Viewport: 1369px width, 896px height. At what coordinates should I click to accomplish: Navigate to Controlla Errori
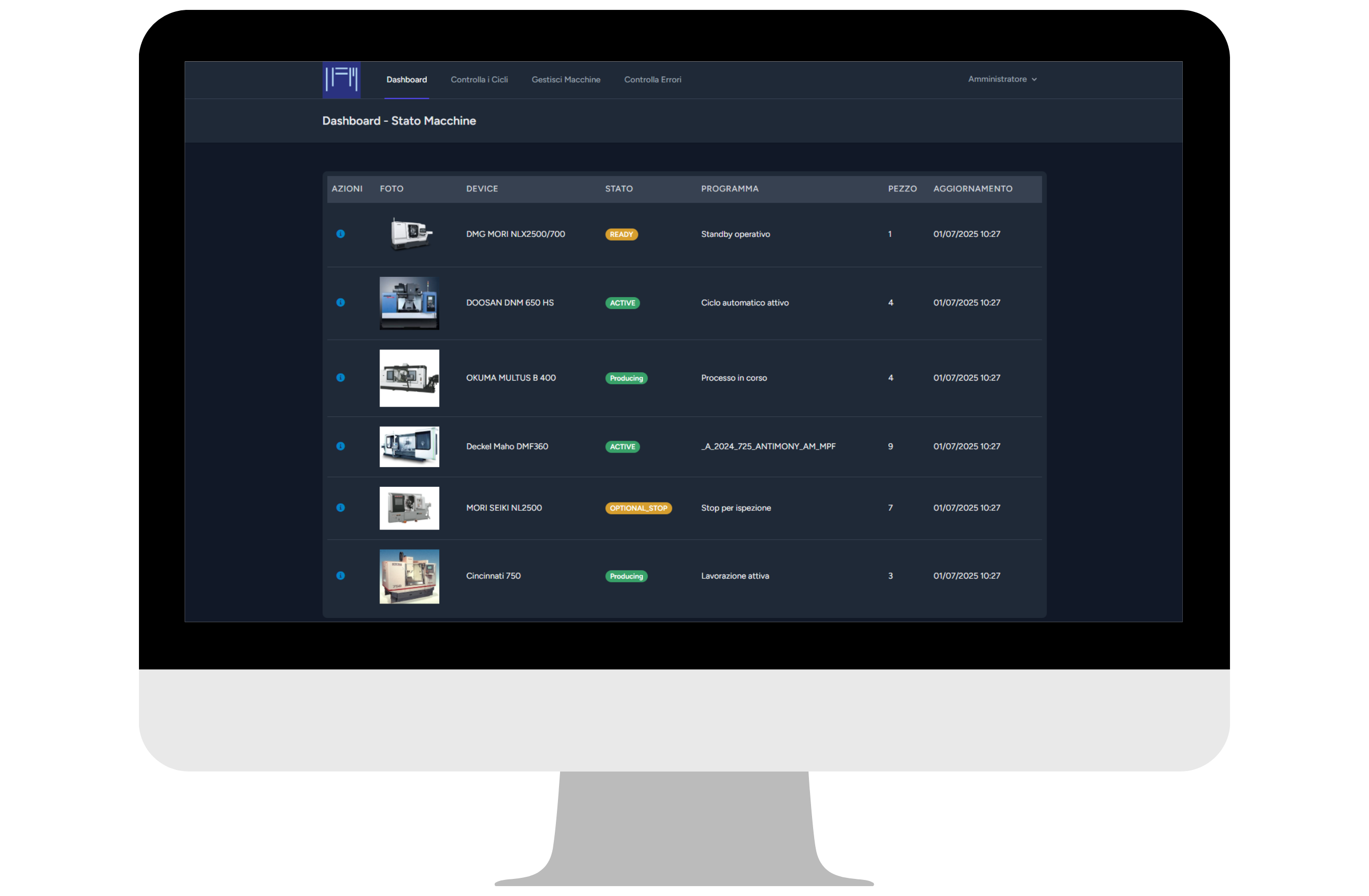[x=652, y=79]
